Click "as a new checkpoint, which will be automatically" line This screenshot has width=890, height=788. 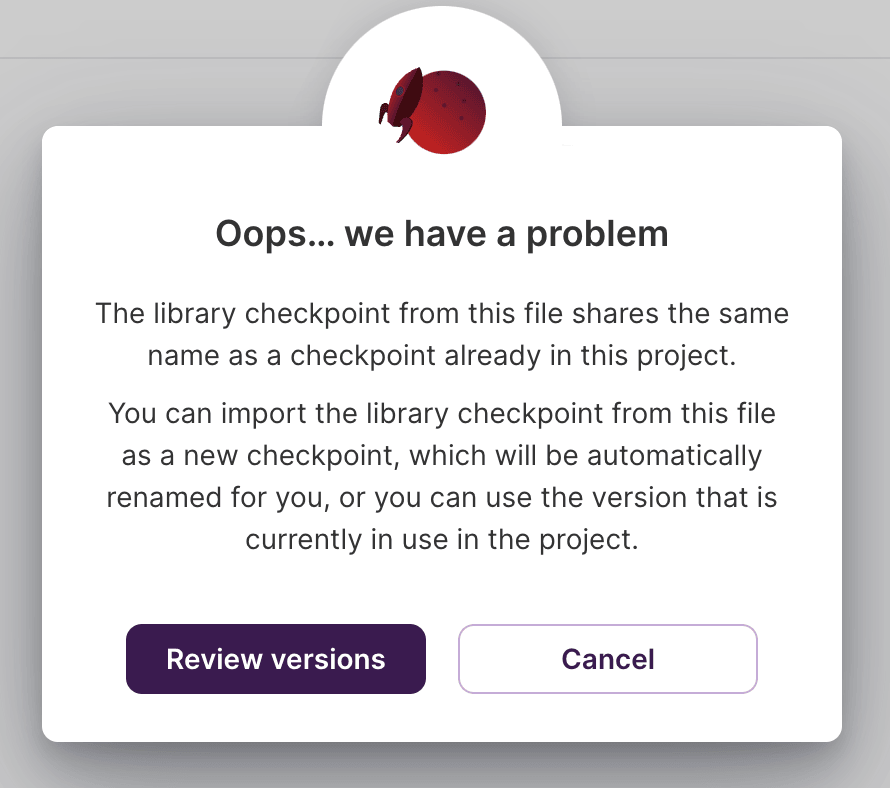(x=442, y=456)
